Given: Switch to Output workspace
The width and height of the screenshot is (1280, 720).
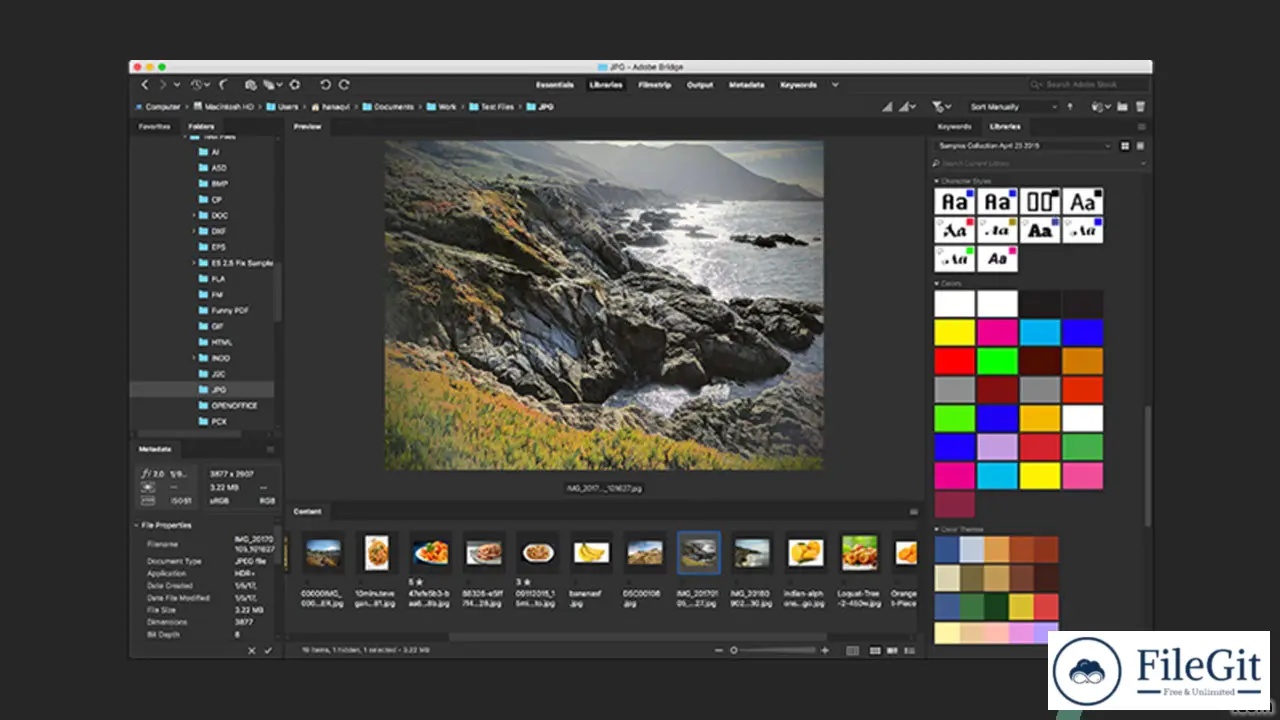Looking at the screenshot, I should (700, 85).
